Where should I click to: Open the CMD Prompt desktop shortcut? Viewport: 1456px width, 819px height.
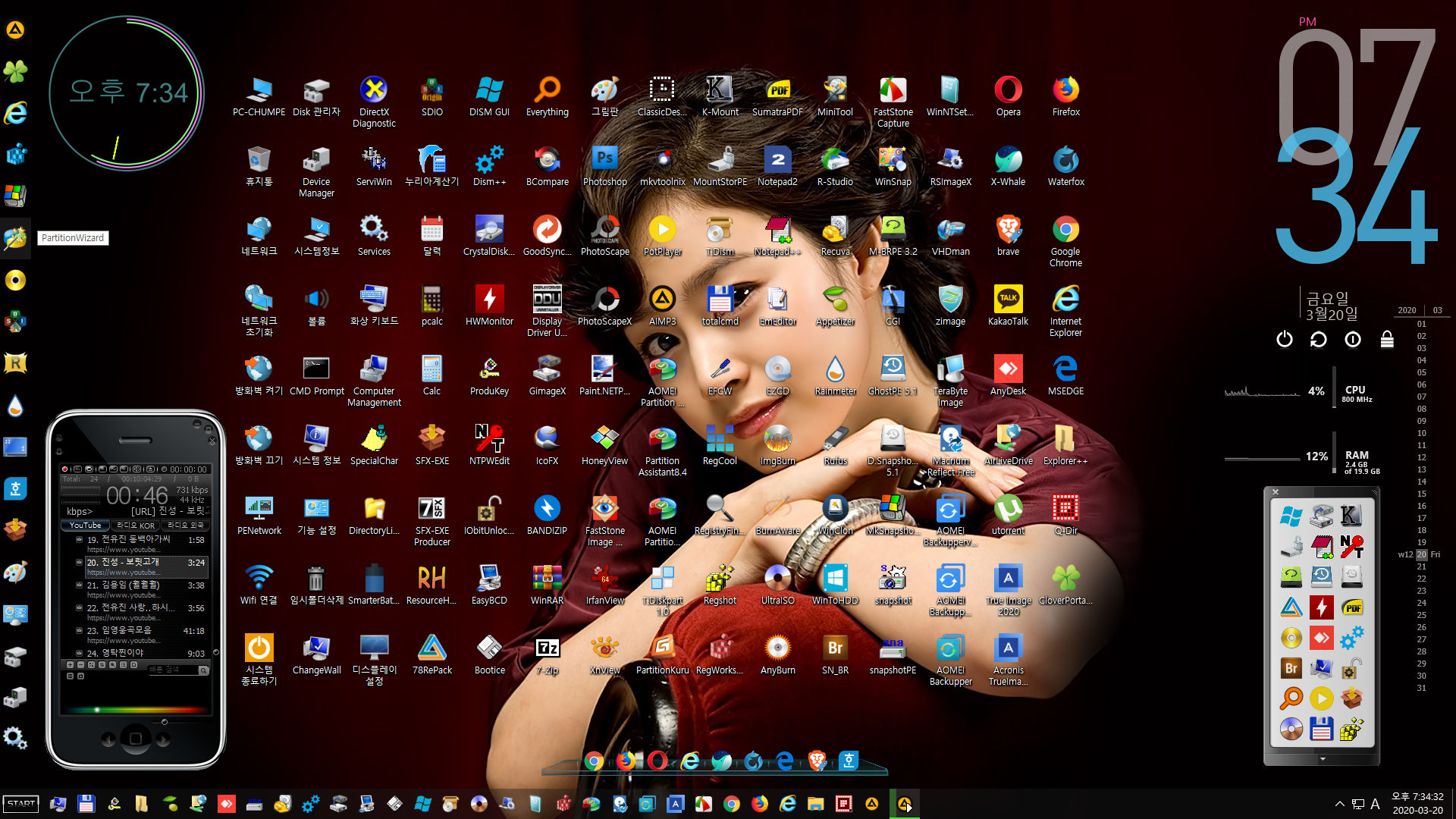(x=316, y=375)
